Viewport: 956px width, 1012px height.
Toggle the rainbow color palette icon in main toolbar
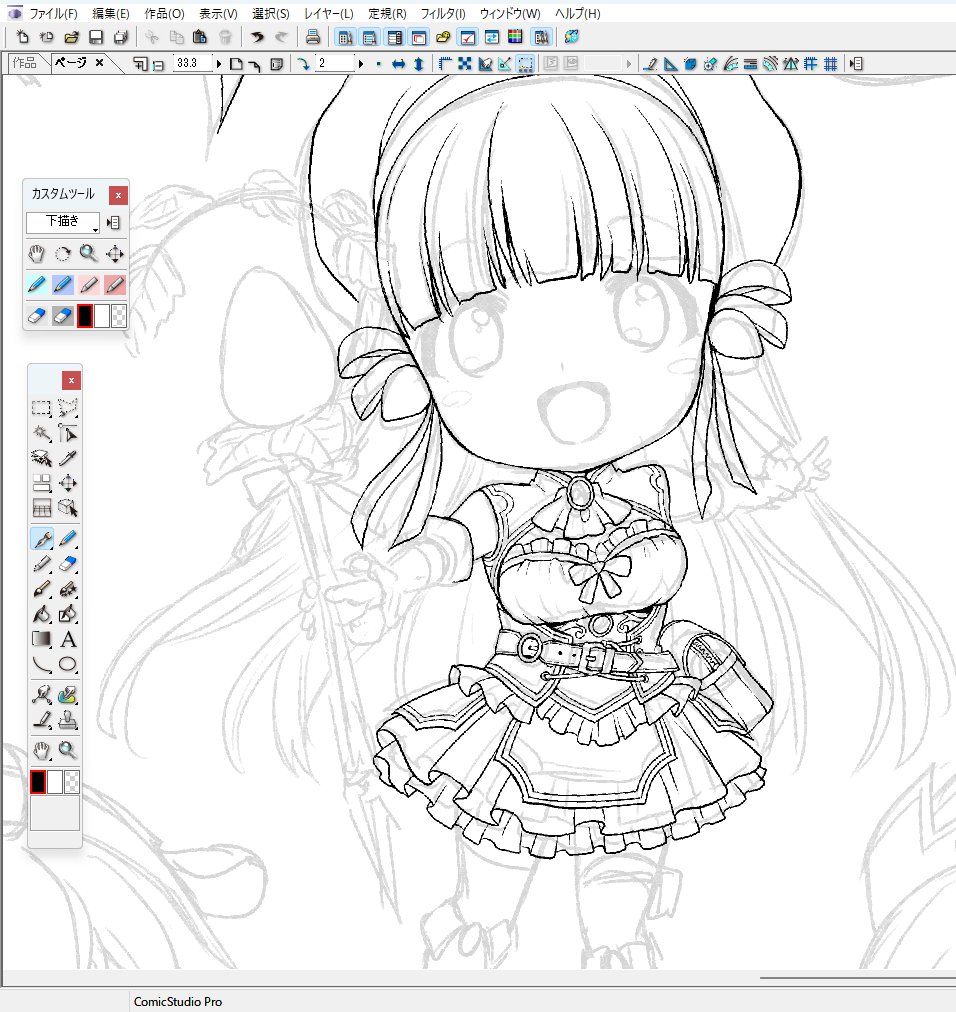point(515,37)
